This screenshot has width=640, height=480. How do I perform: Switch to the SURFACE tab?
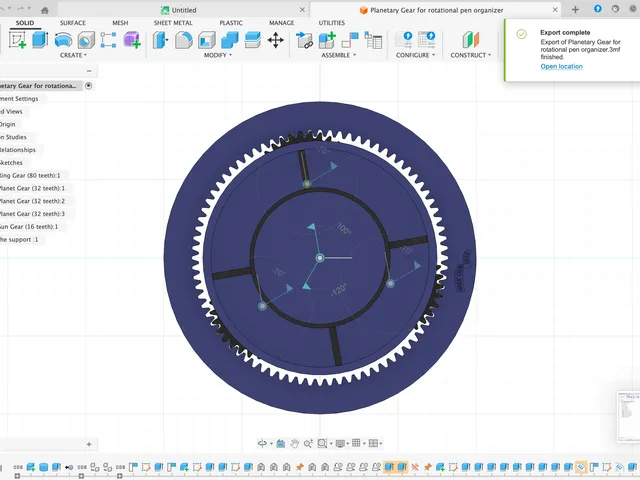[73, 23]
